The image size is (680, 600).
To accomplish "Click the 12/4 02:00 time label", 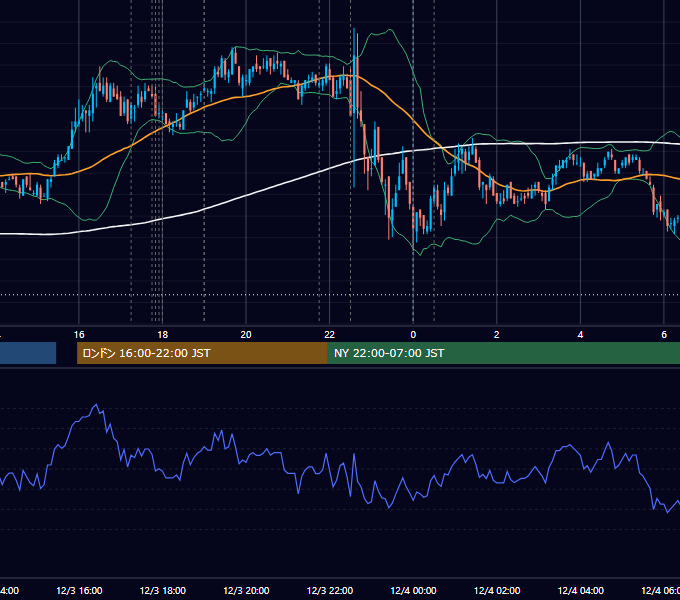I will (497, 590).
